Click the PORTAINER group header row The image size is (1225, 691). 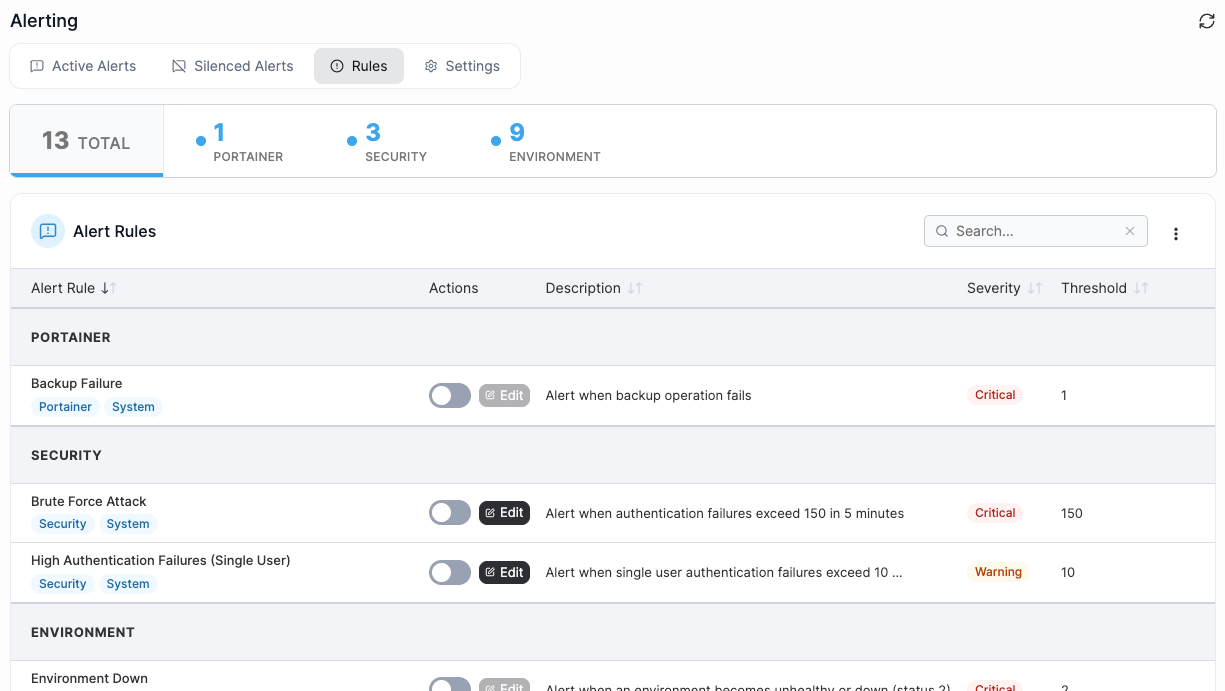coord(613,337)
